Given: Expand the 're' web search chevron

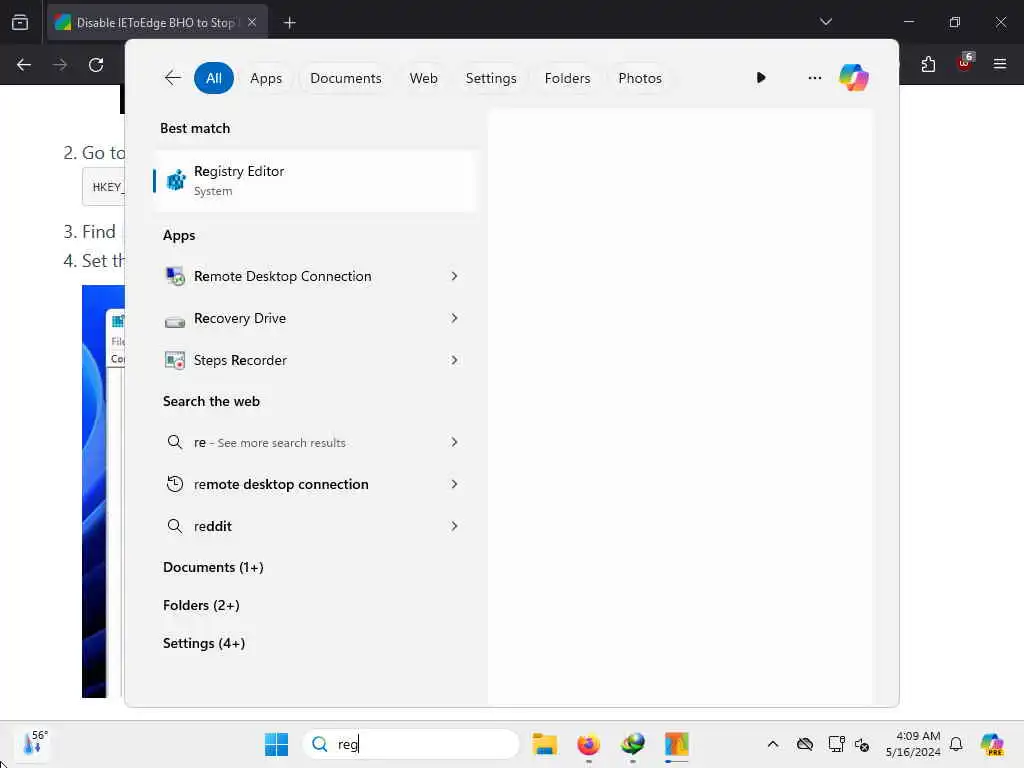Looking at the screenshot, I should (455, 443).
